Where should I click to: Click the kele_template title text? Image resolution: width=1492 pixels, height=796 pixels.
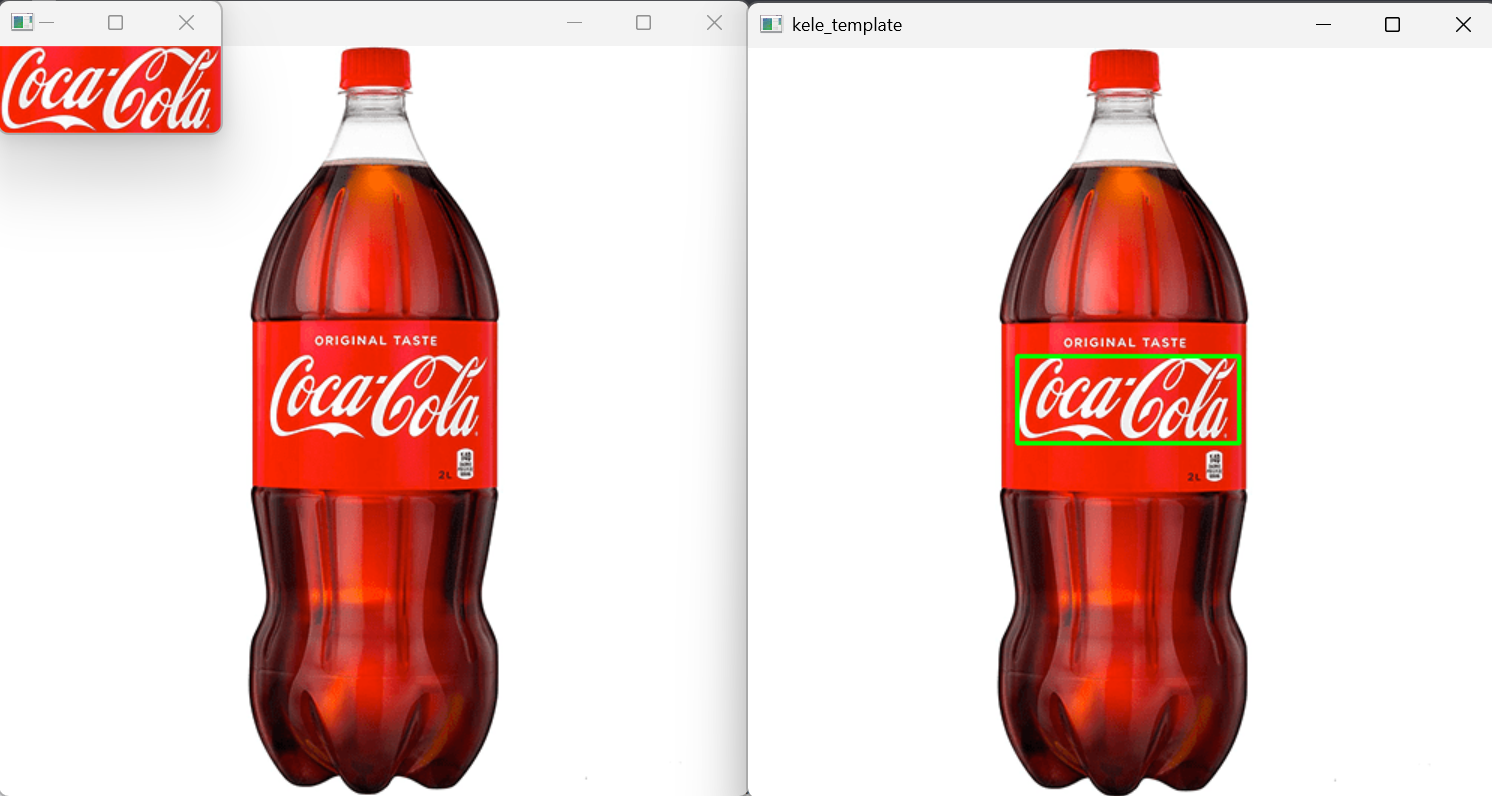[x=847, y=25]
